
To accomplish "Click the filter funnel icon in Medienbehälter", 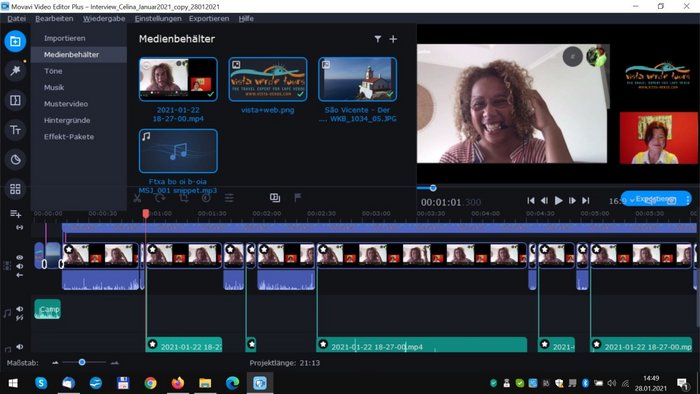I will click(378, 39).
